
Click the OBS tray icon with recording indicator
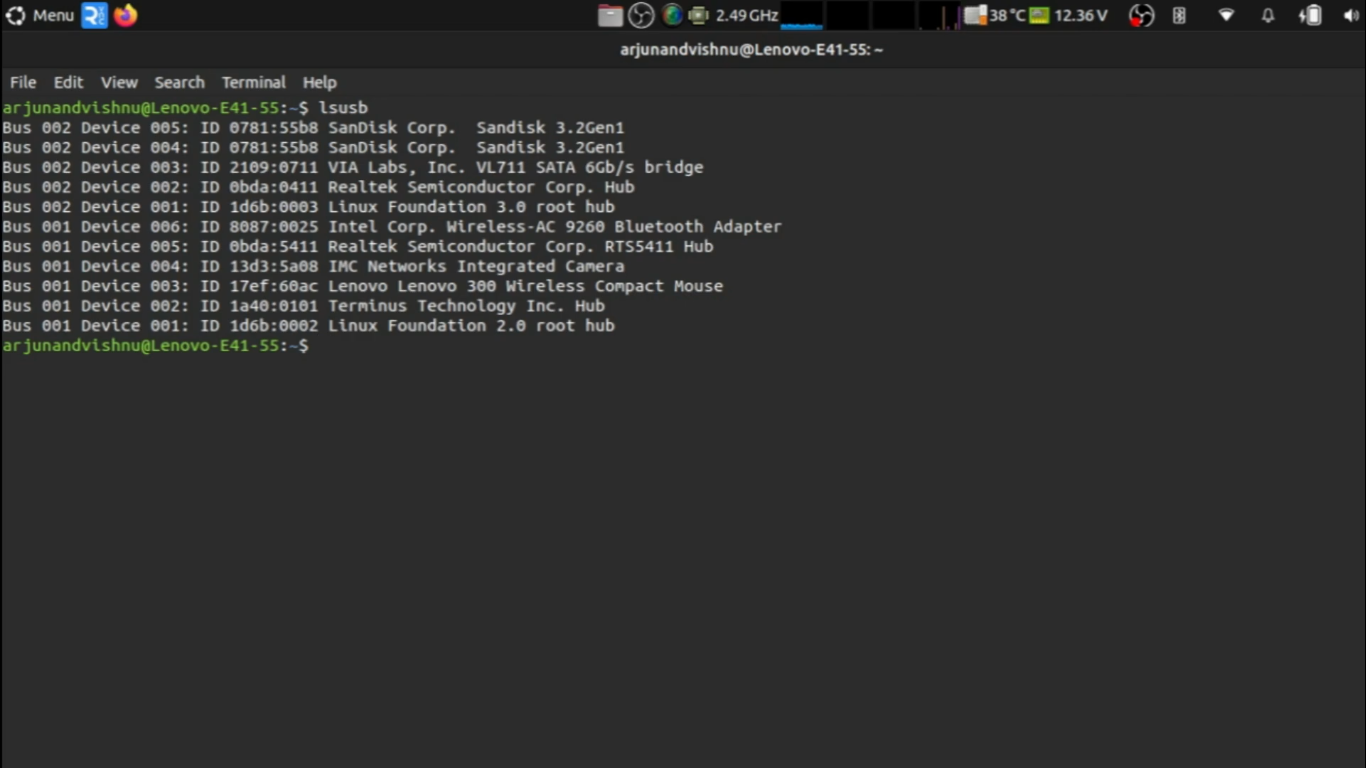click(x=1140, y=15)
